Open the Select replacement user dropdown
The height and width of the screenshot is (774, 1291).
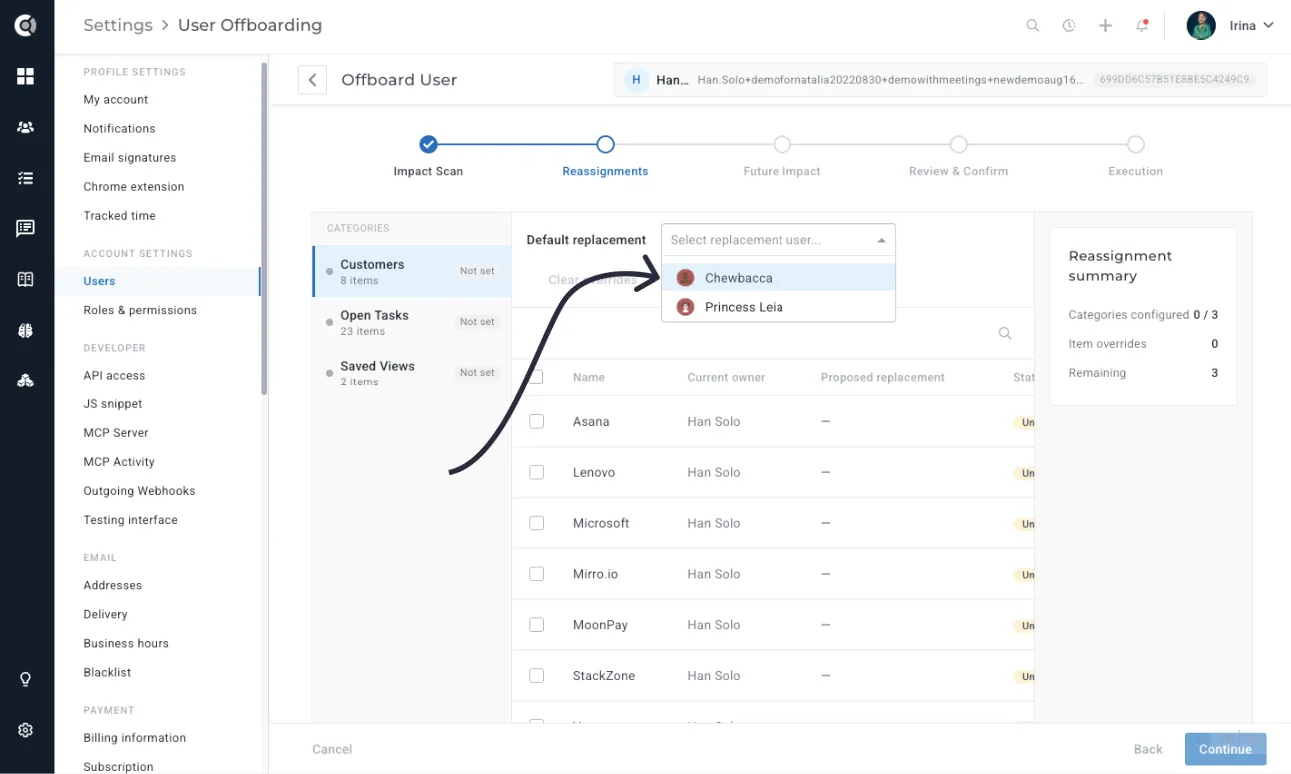click(778, 240)
